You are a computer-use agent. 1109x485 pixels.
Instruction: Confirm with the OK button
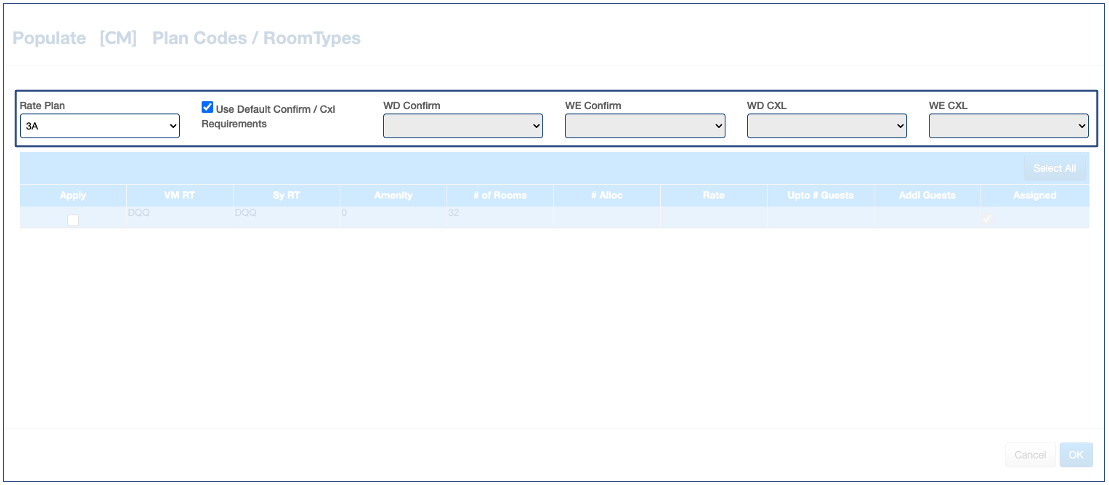1076,455
